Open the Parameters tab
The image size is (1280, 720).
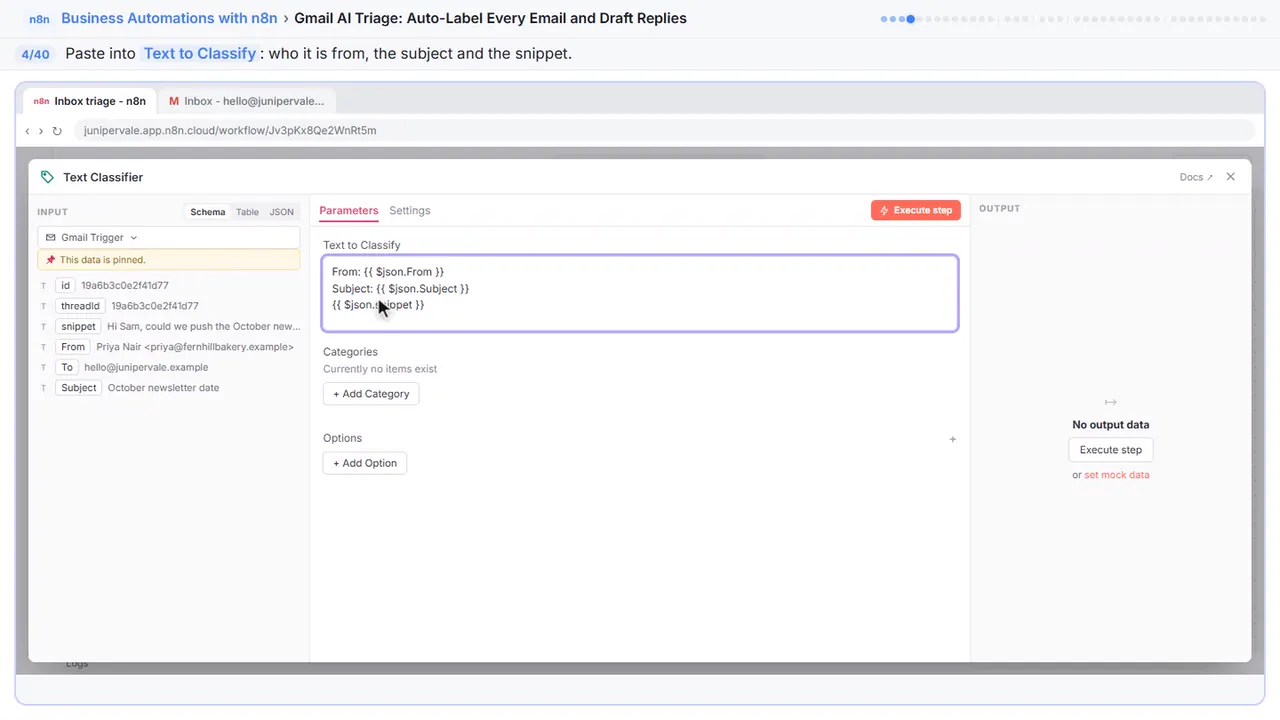tap(349, 211)
